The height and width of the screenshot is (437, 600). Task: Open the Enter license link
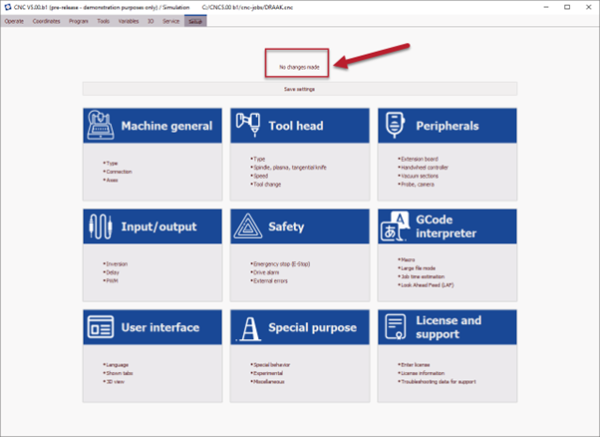[414, 365]
